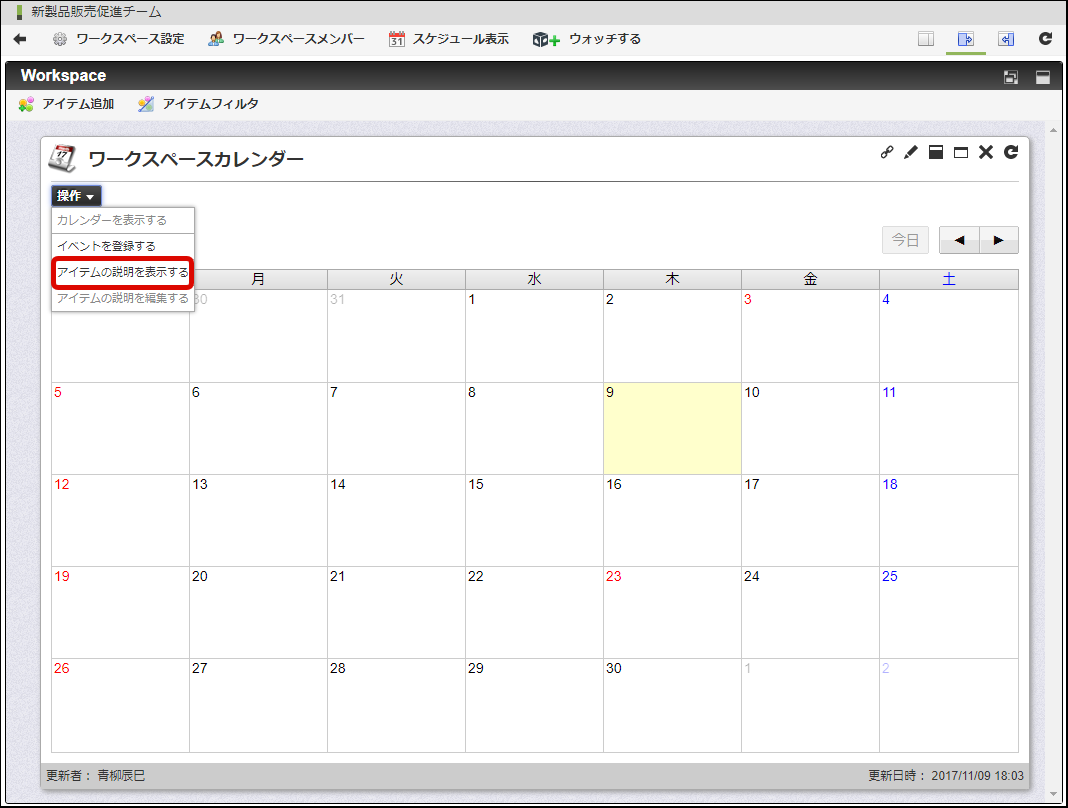Select day 26 Sunday cell
This screenshot has height=808, width=1068.
click(x=121, y=706)
